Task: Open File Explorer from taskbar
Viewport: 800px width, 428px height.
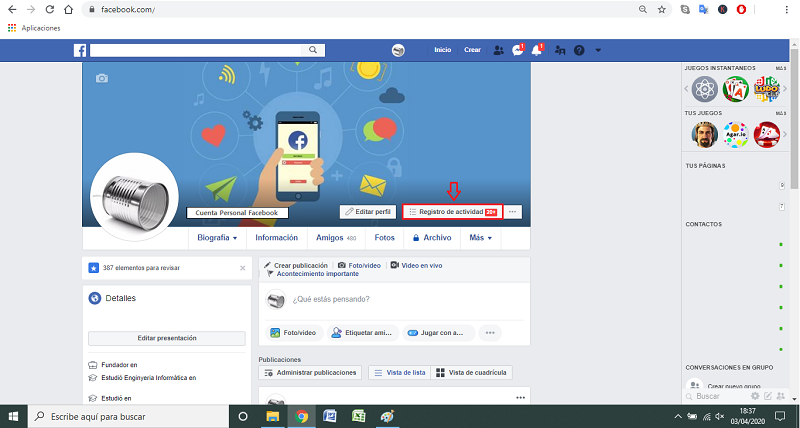Action: [272, 416]
